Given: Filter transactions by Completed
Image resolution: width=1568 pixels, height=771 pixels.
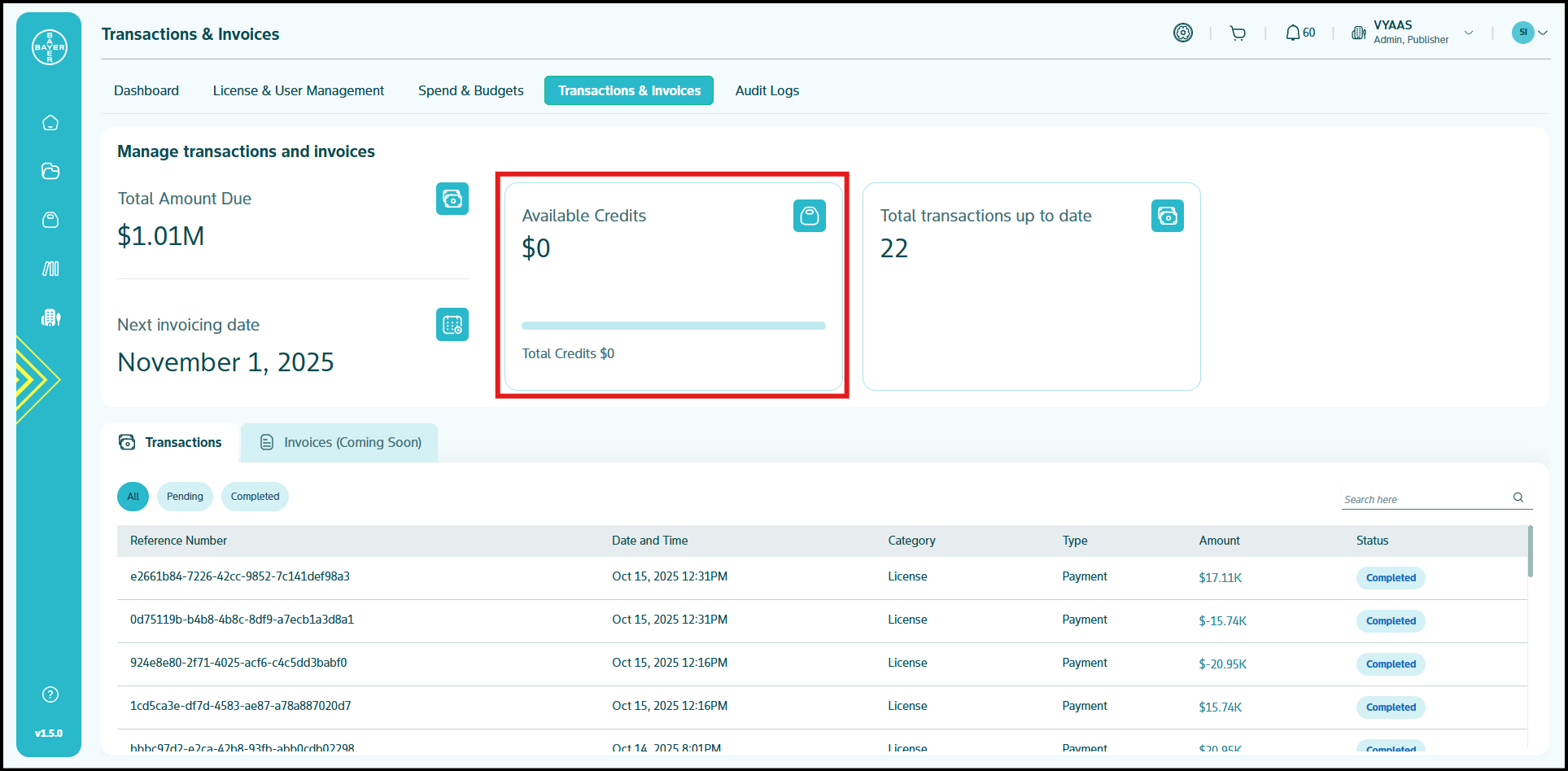Looking at the screenshot, I should (255, 497).
